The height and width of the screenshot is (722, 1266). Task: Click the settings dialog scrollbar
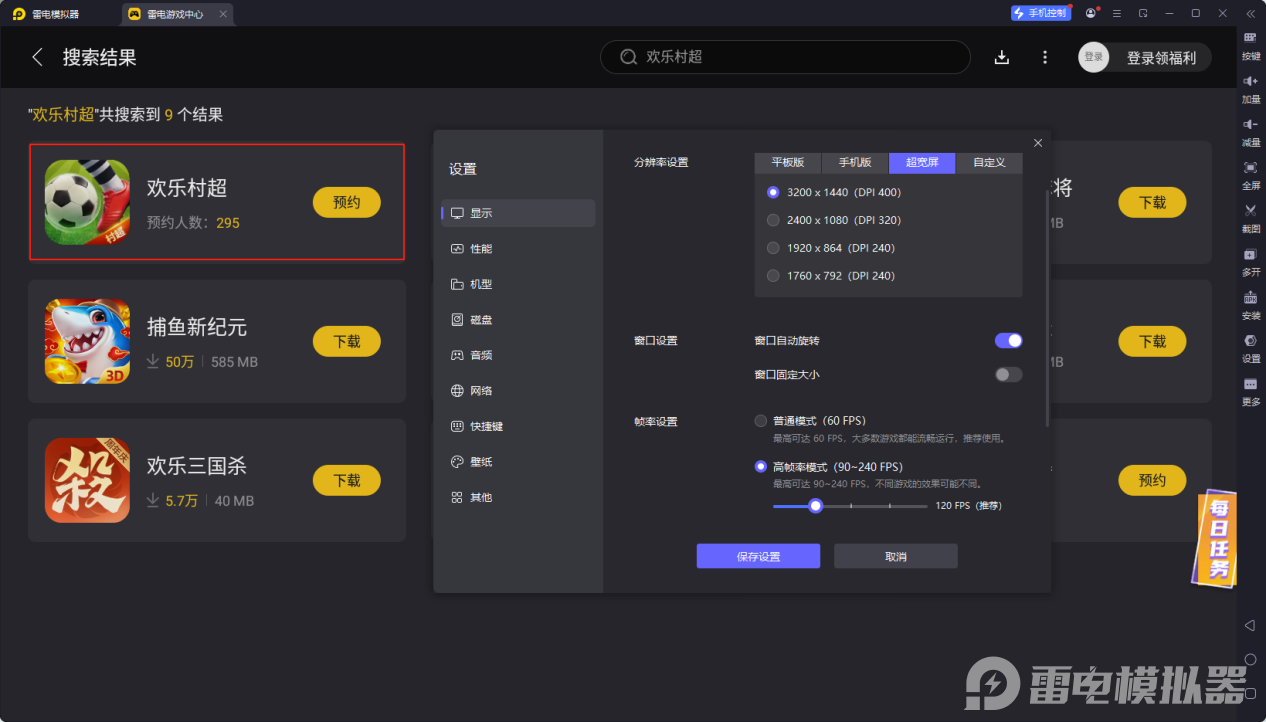[1048, 307]
